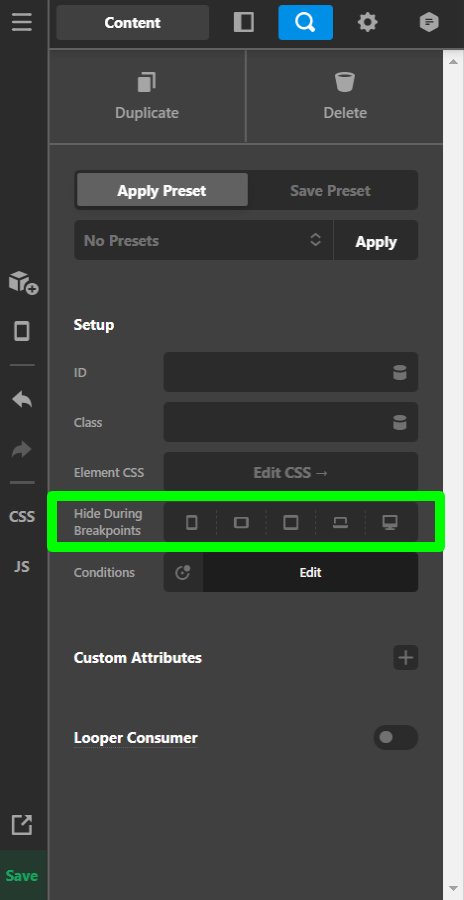Select the Inspector magnifier icon

pos(306,22)
